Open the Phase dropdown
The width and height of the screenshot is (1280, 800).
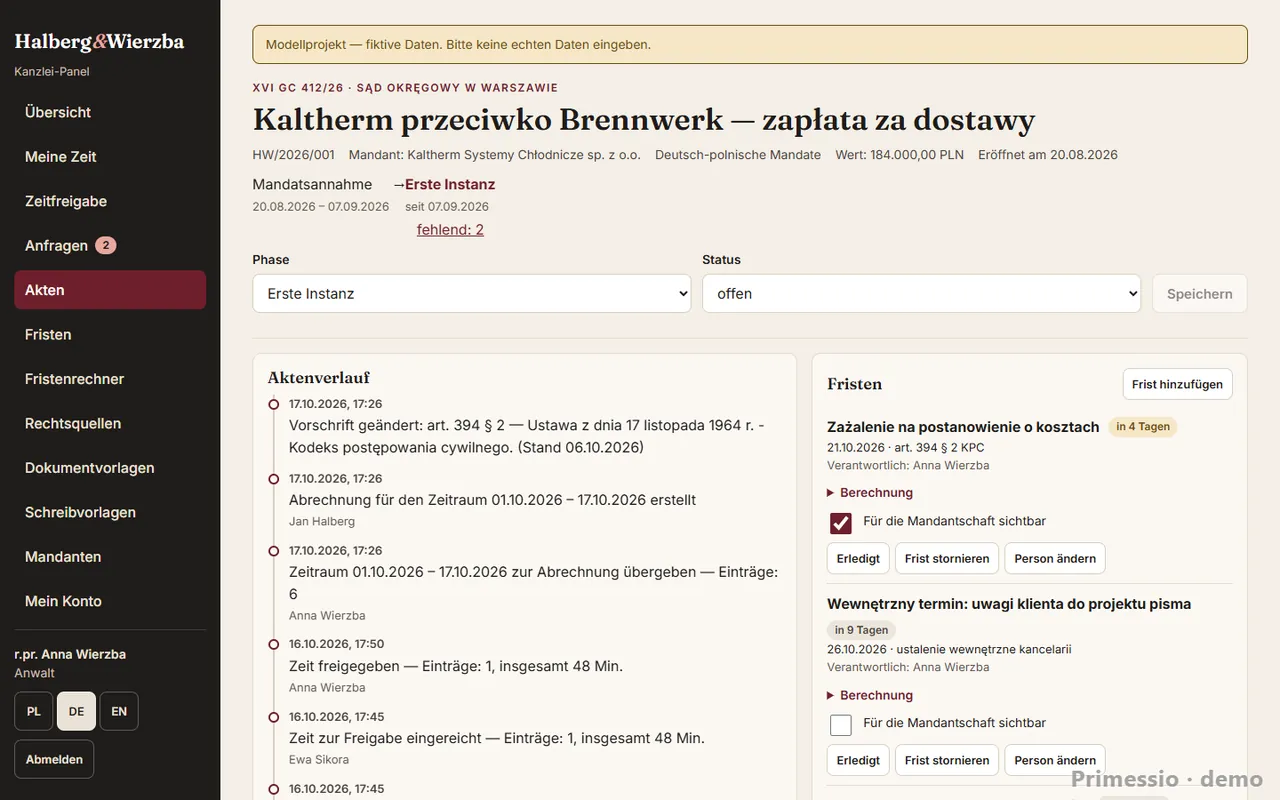[x=472, y=294]
